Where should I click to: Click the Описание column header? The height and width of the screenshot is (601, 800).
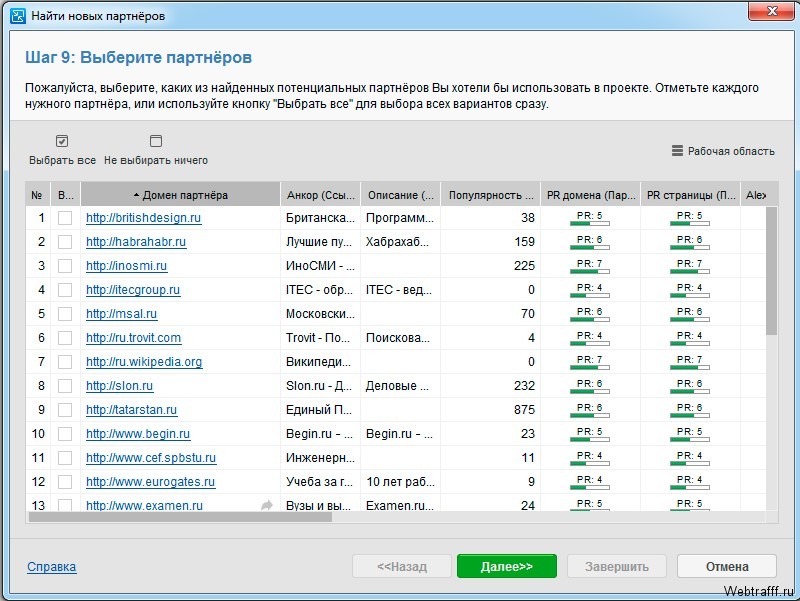click(x=401, y=195)
